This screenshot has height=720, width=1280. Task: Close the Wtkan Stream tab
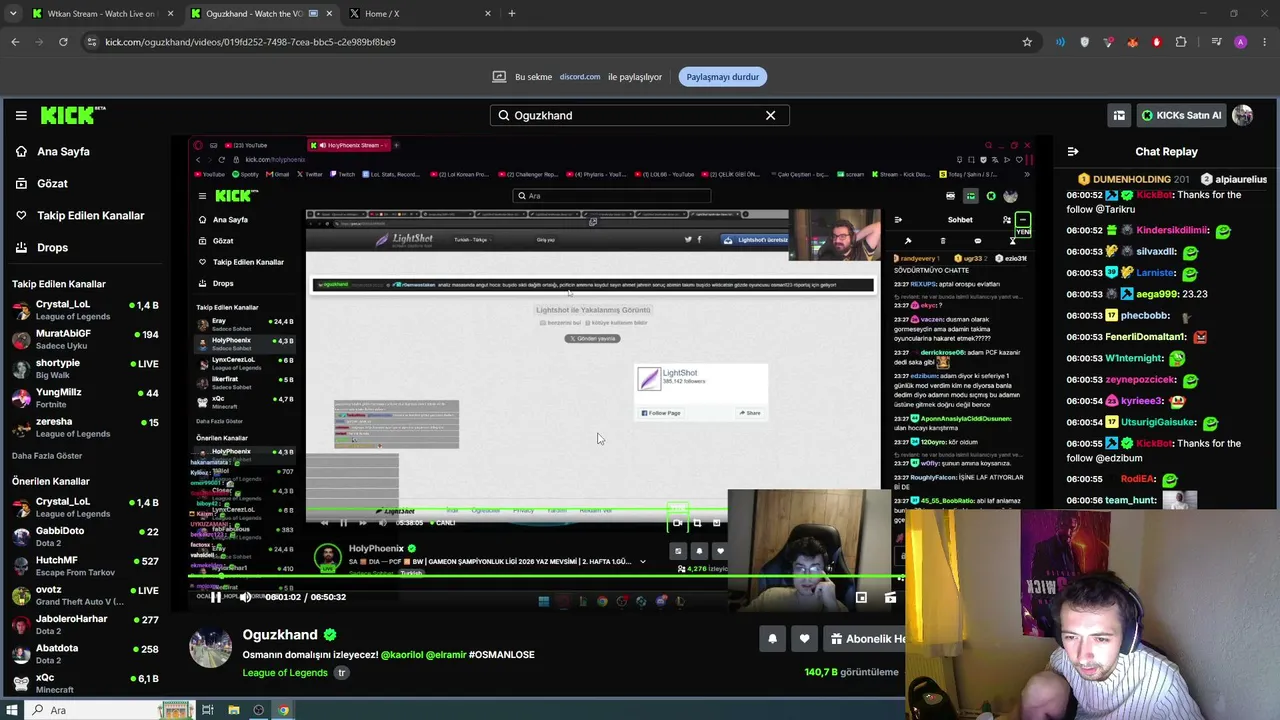[170, 14]
